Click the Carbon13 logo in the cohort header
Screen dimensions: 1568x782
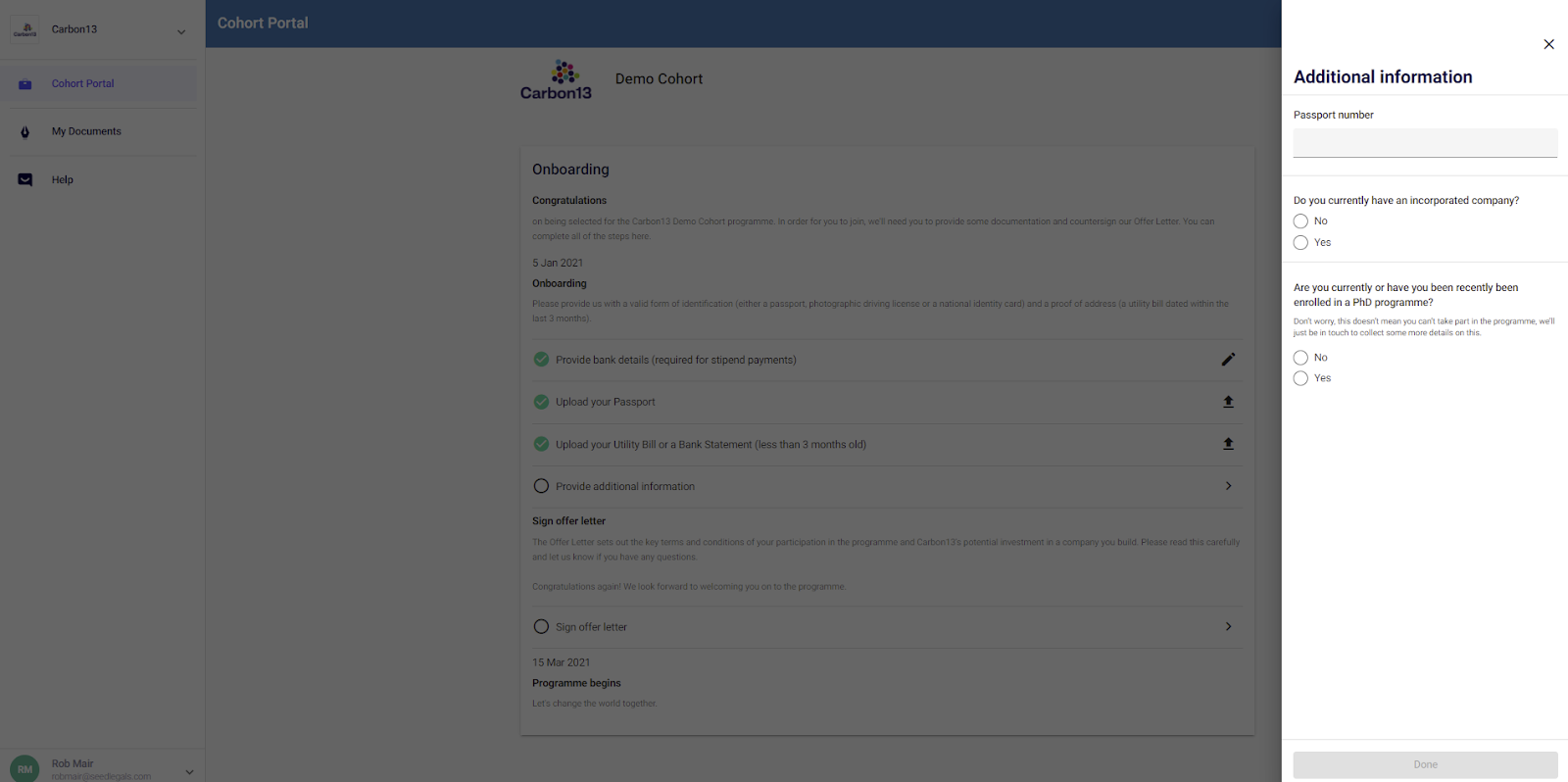[x=556, y=80]
